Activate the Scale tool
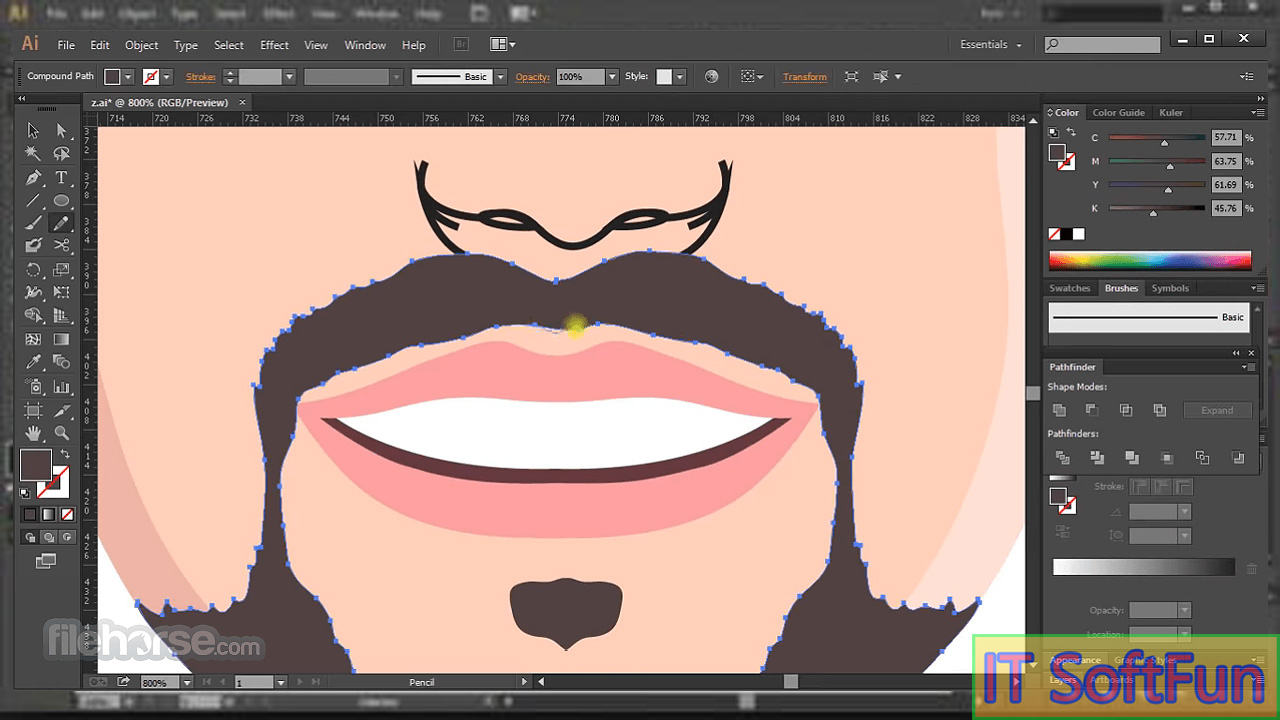 [x=61, y=270]
